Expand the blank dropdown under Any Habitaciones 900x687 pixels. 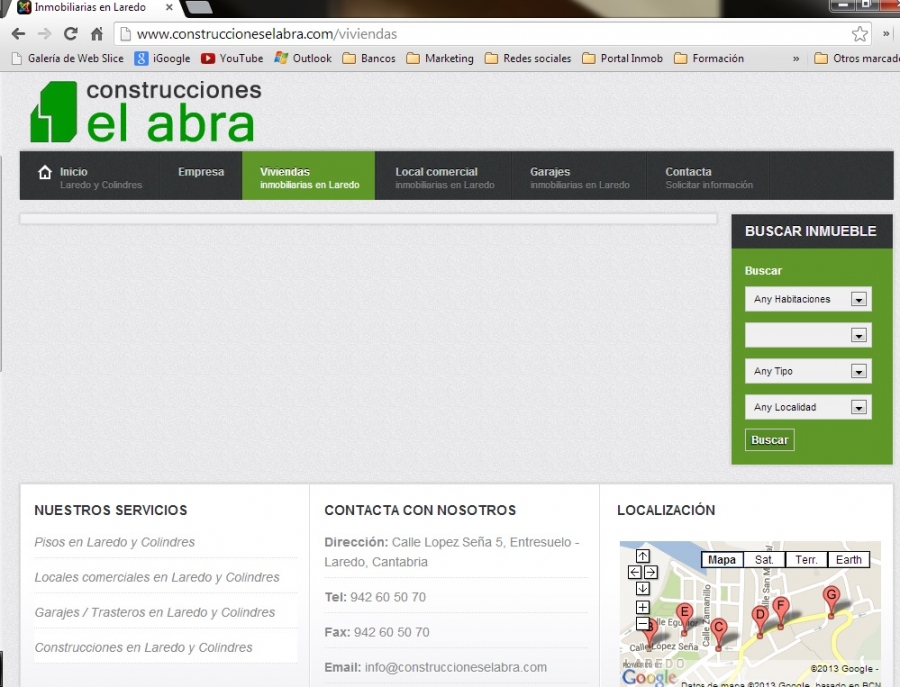(808, 335)
